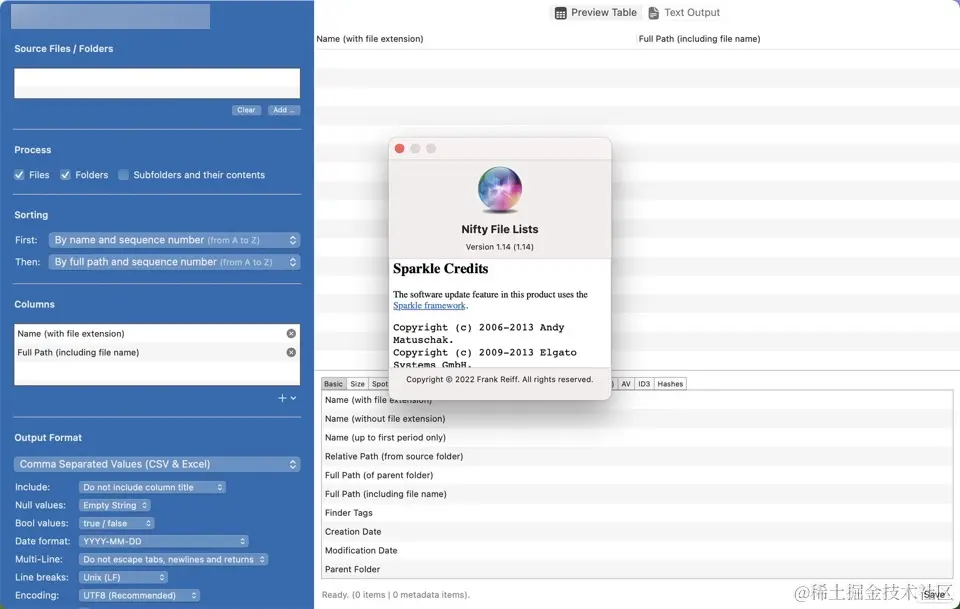Screen dimensions: 960x609
Task: Toggle the Files checkbox
Action: click(20, 175)
